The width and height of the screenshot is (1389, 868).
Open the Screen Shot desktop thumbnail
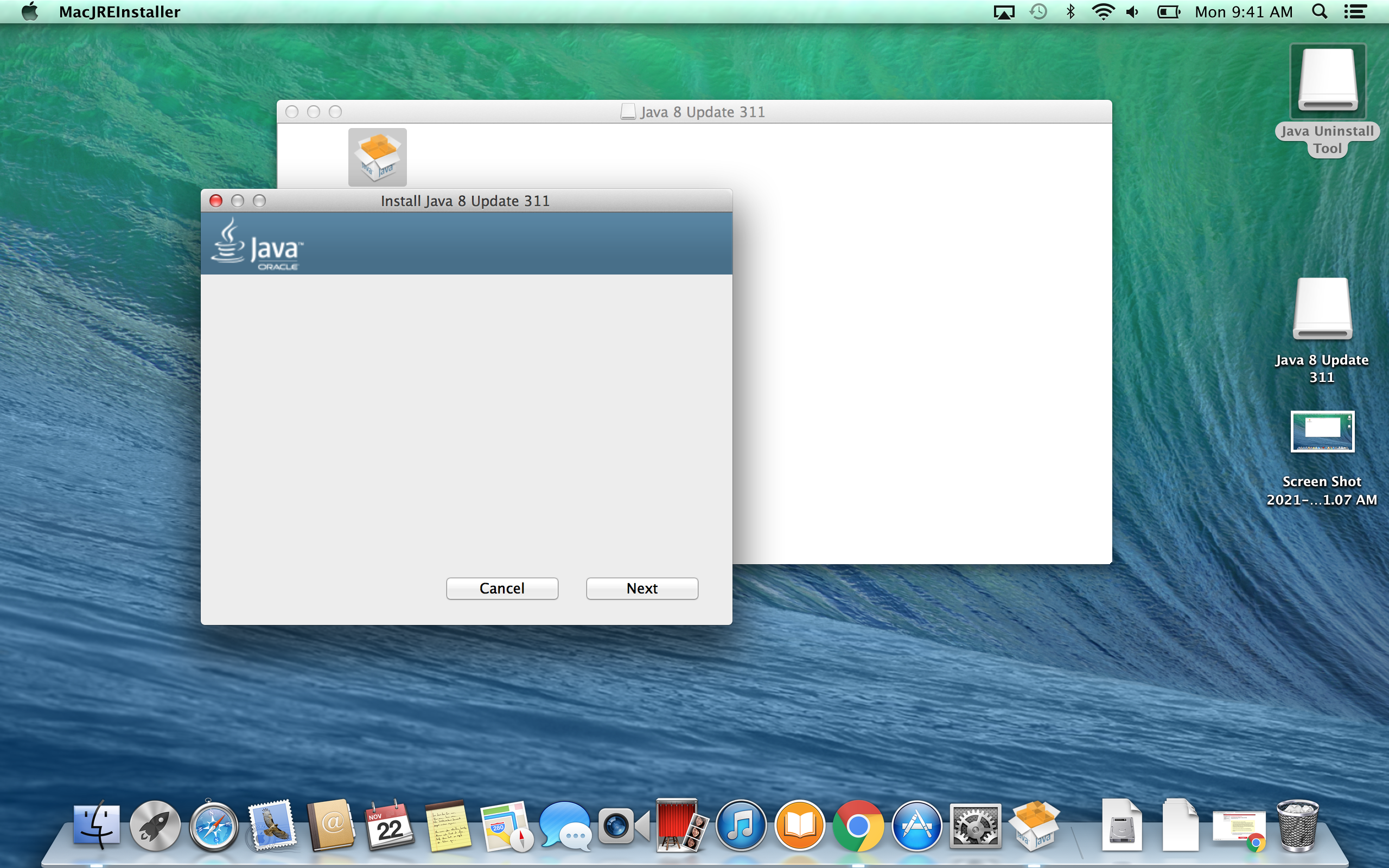(1322, 432)
